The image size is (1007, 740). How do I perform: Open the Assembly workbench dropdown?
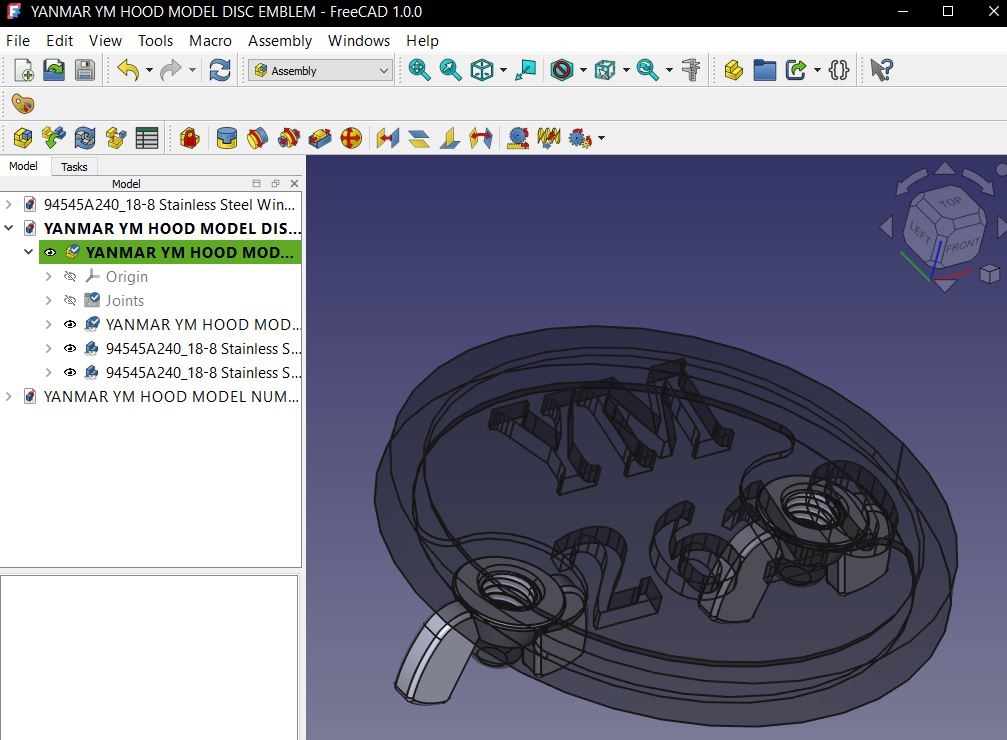(x=320, y=71)
